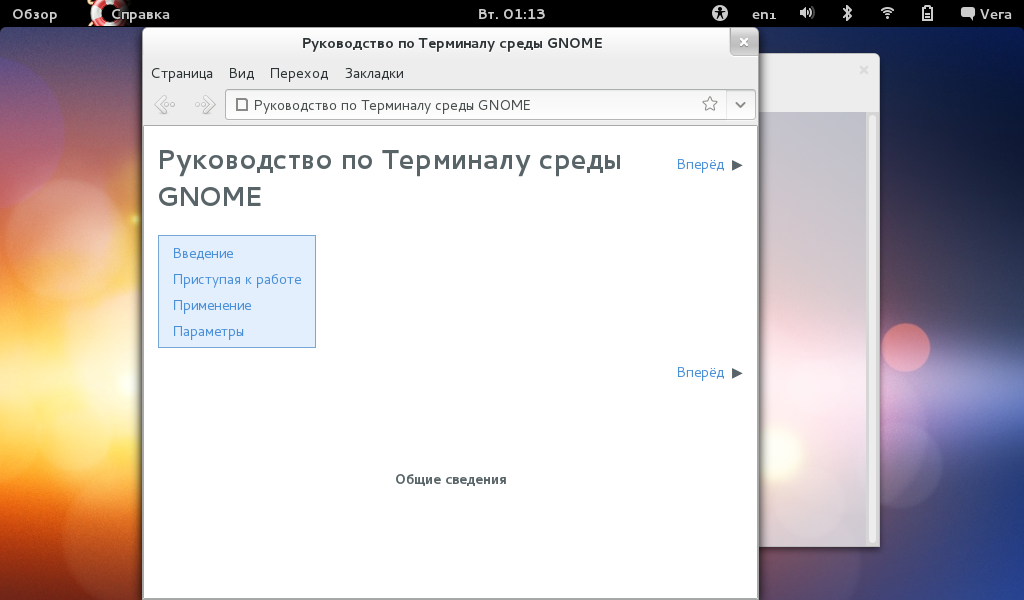The width and height of the screenshot is (1024, 600).
Task: Open the Bluetooth status icon
Action: 847,13
